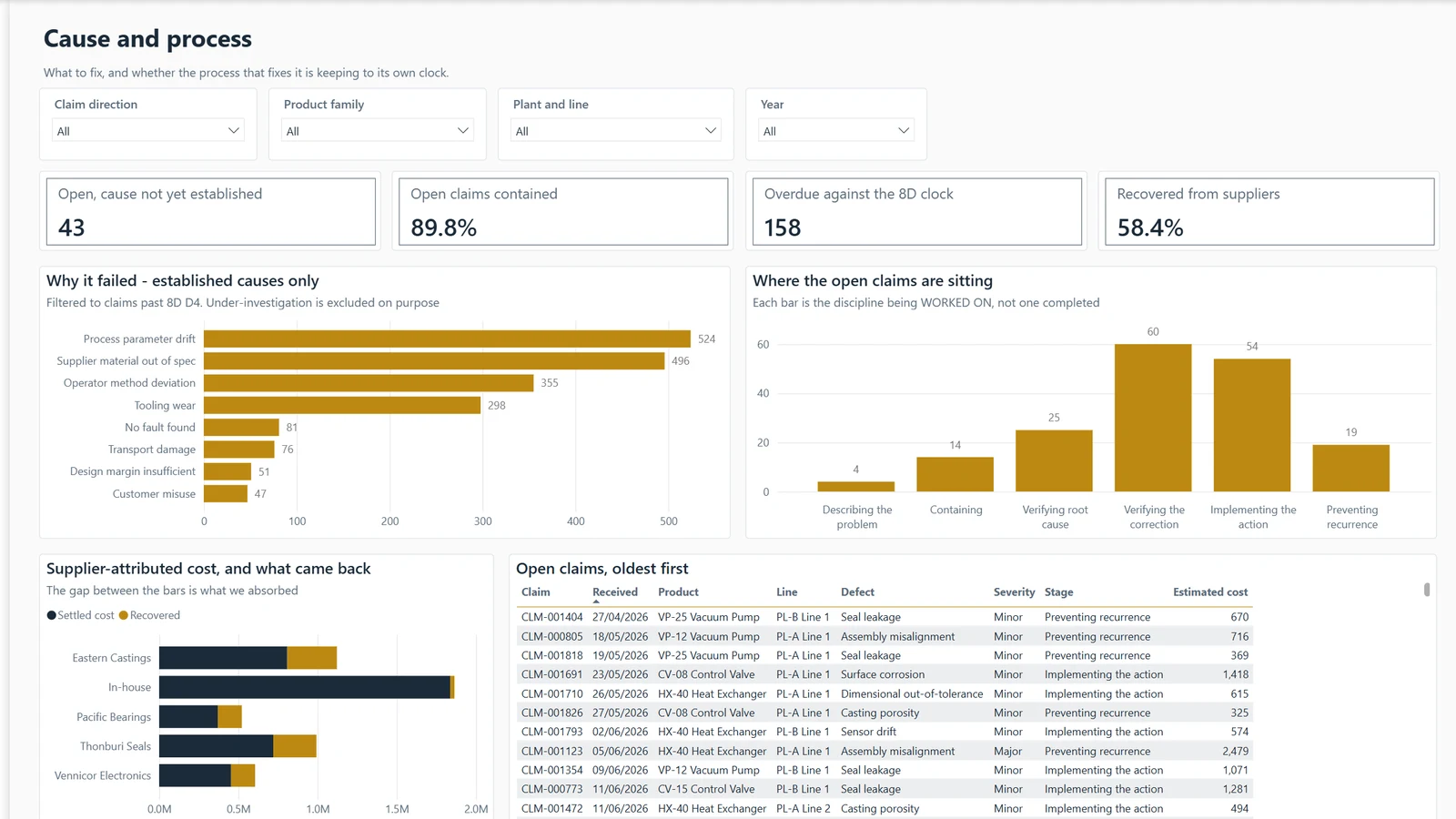Viewport: 1456px width, 819px height.
Task: Select the Design margin insufficient bar
Action: click(227, 471)
